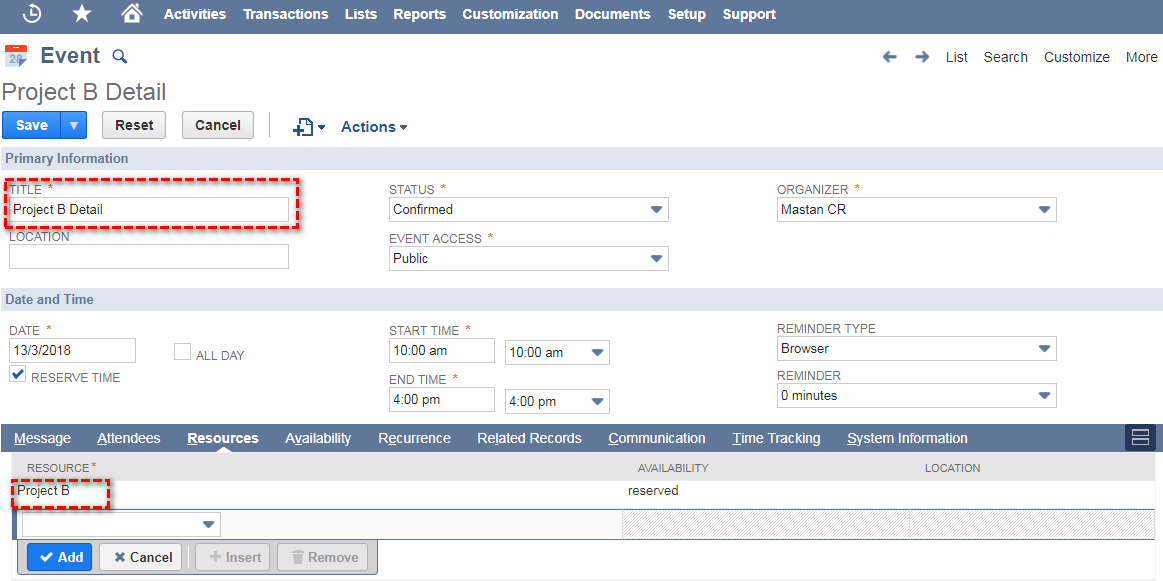Navigate forward with the right arrow

coord(918,57)
